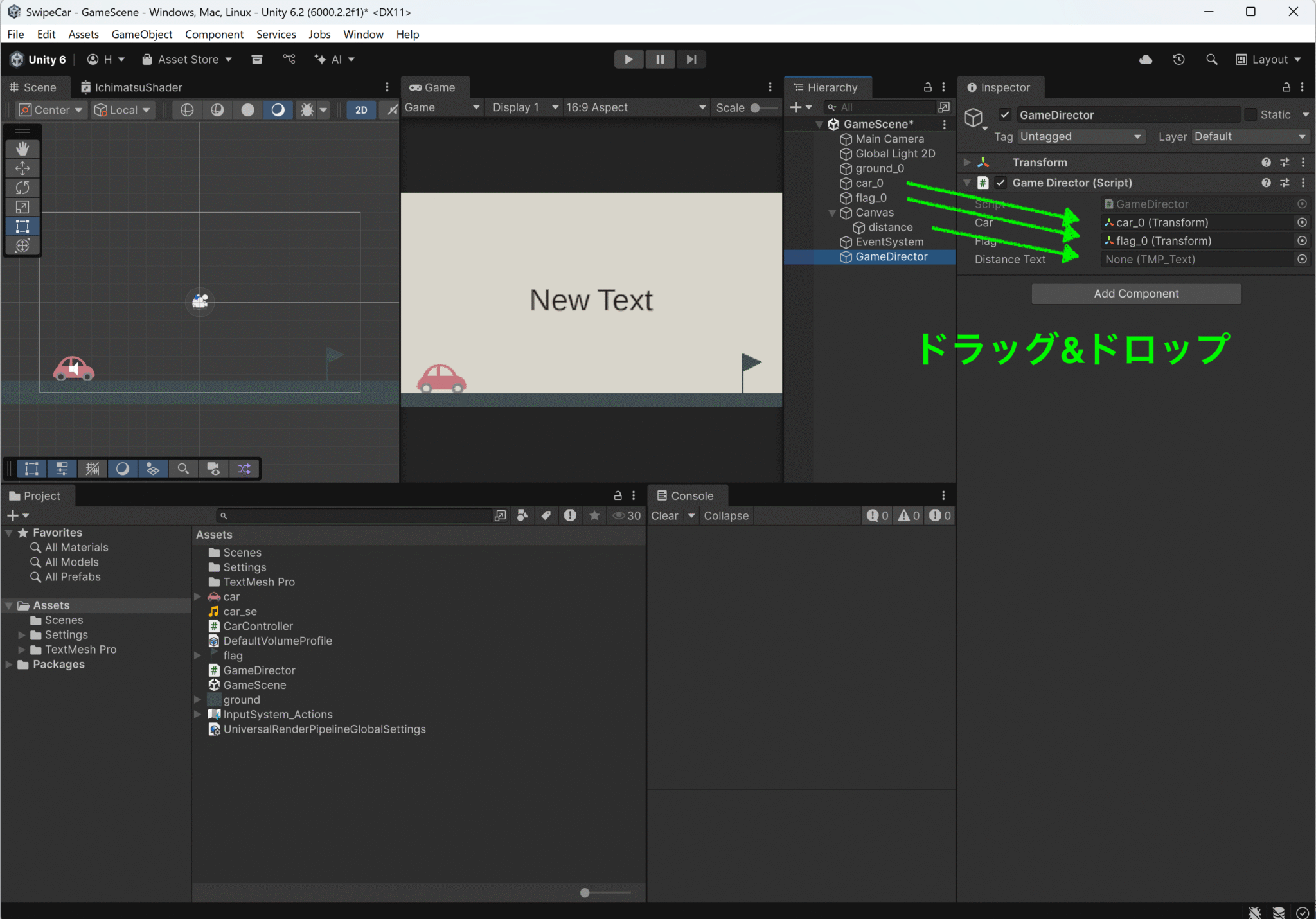Click the Add Component button
This screenshot has height=919, width=1316.
(x=1135, y=294)
